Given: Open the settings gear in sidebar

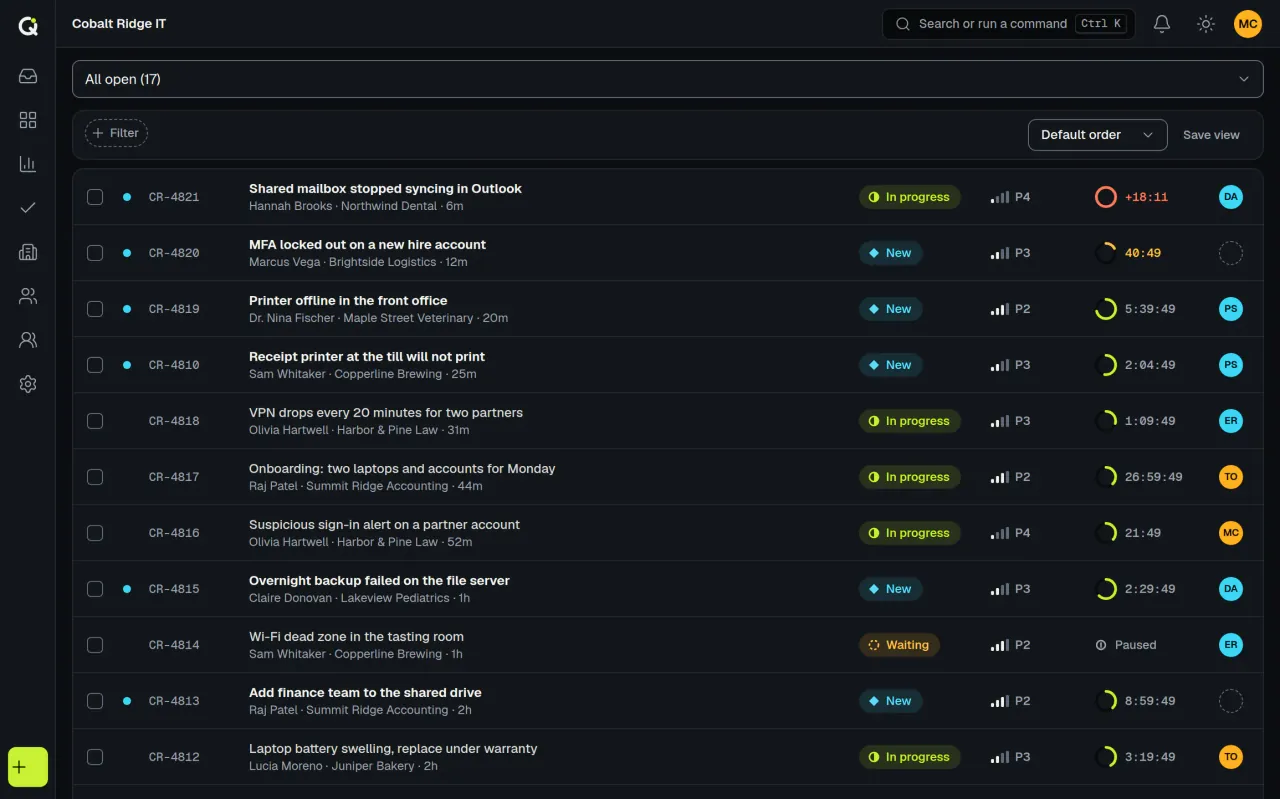Looking at the screenshot, I should (x=28, y=384).
